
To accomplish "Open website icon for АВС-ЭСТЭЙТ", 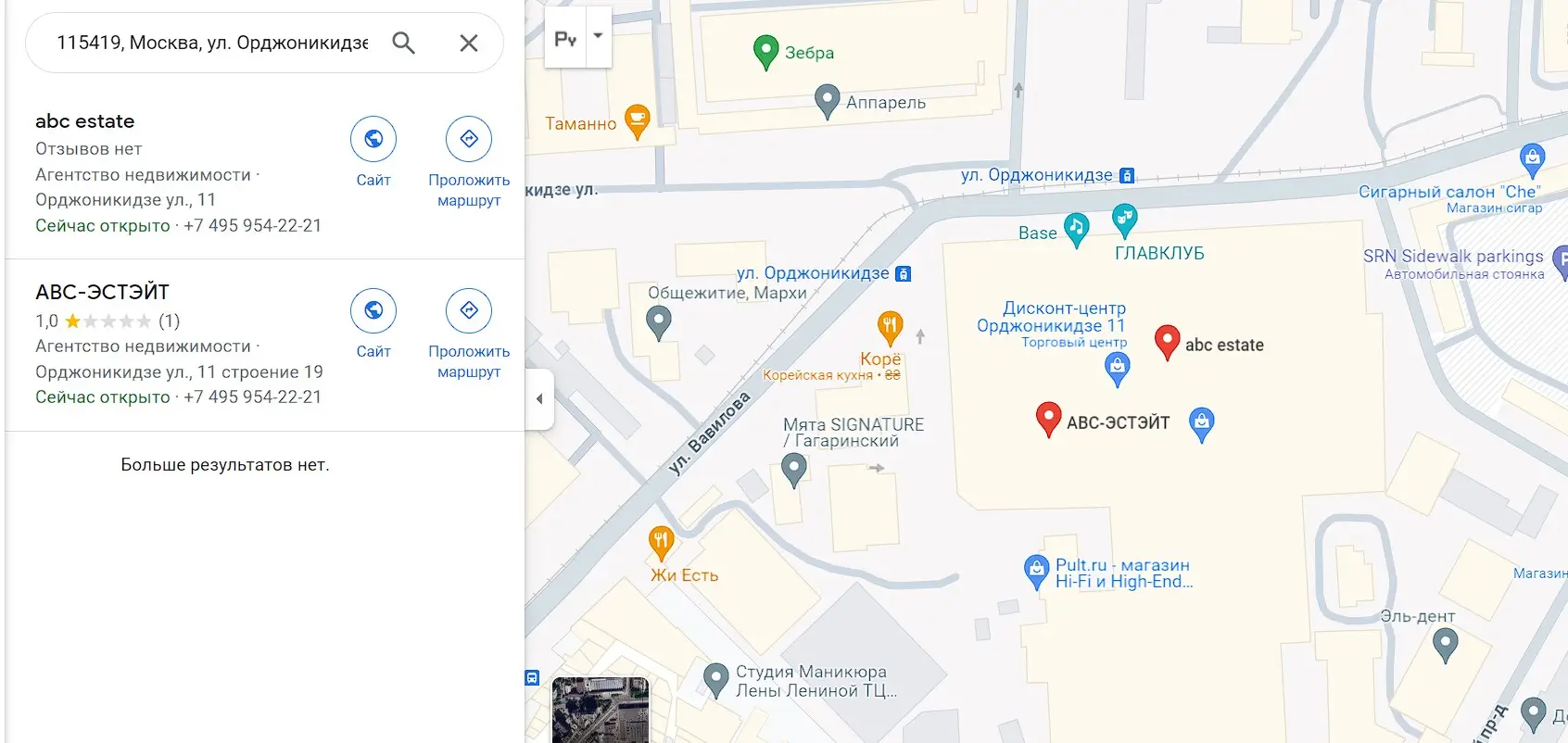I will coord(373,310).
